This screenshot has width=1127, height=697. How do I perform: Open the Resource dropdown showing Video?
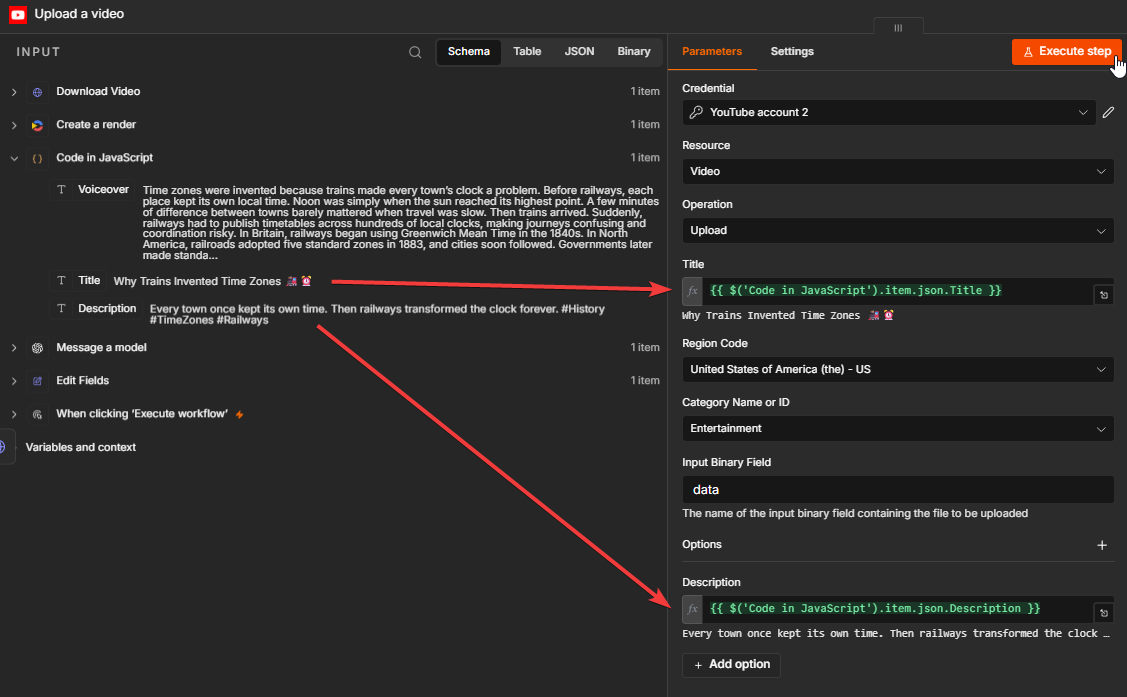(x=898, y=172)
